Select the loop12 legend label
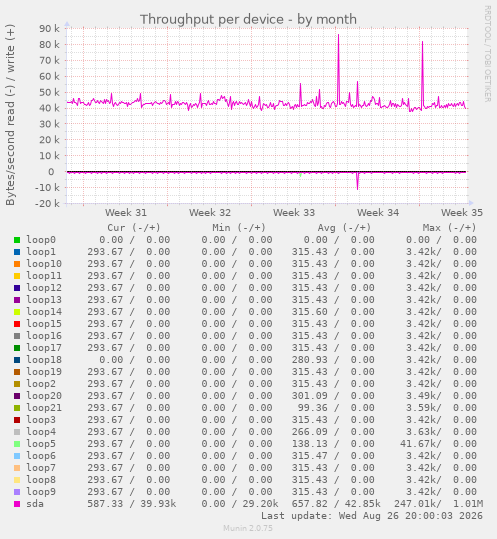497x539 pixels. point(44,288)
